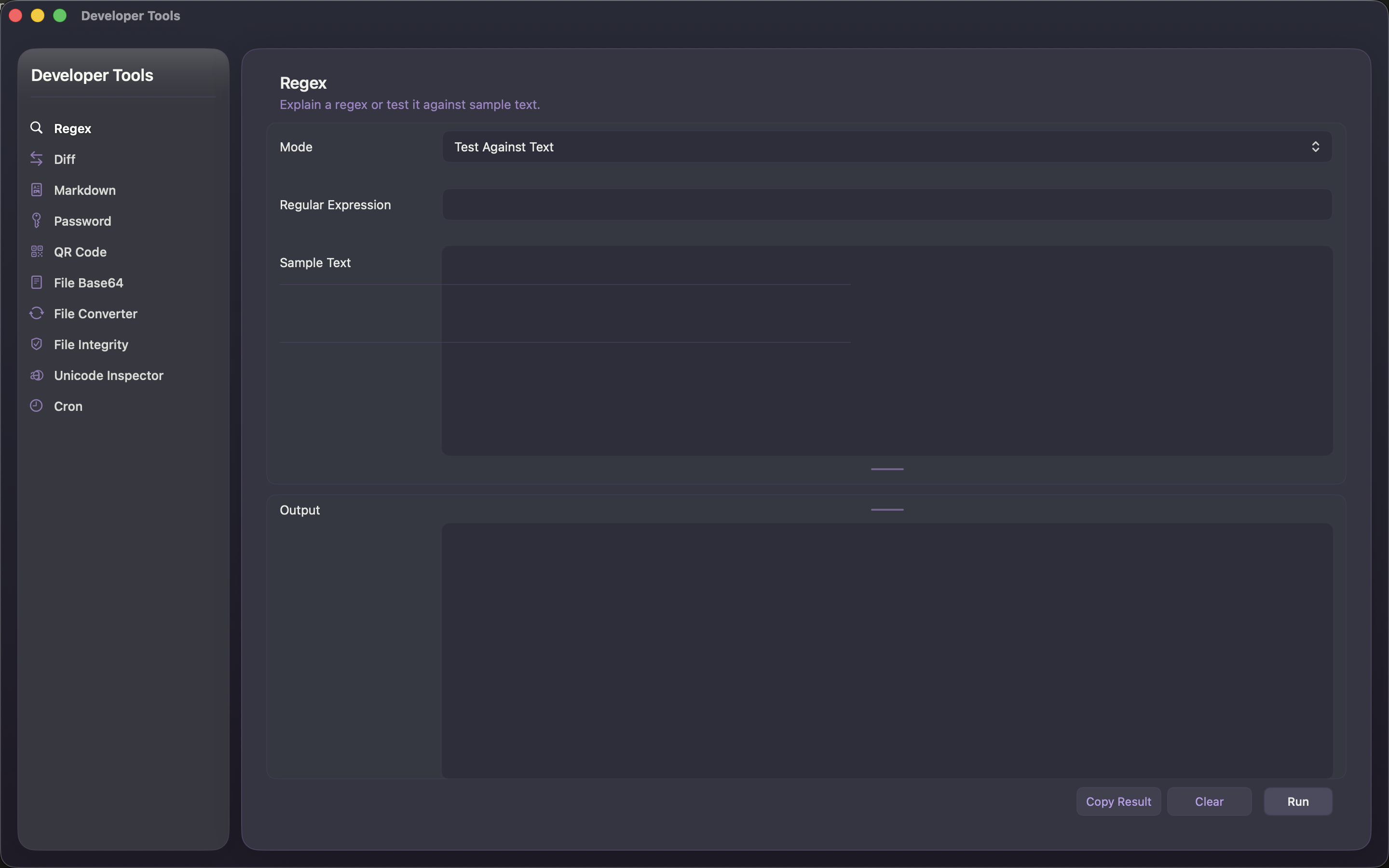This screenshot has width=1389, height=868.
Task: Click inside the Output text area
Action: point(887,651)
